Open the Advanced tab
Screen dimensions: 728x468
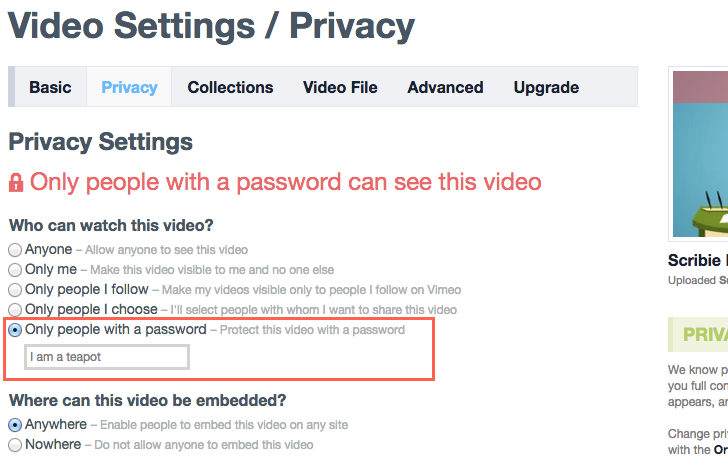pos(445,87)
